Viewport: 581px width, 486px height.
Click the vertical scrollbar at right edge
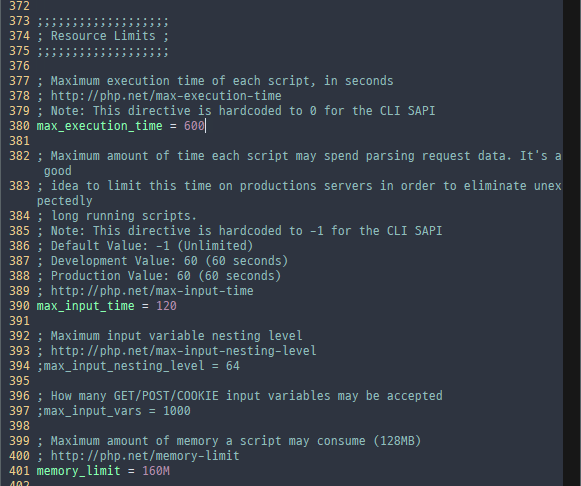572,243
